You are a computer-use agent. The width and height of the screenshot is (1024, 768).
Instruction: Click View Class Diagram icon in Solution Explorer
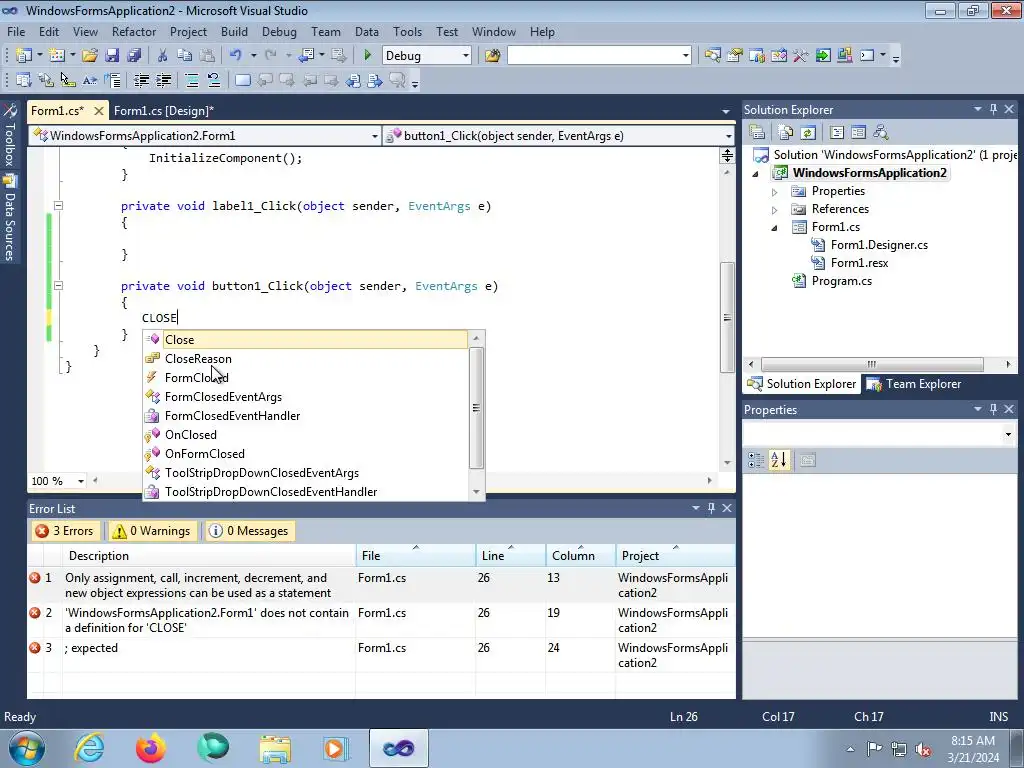coord(881,133)
